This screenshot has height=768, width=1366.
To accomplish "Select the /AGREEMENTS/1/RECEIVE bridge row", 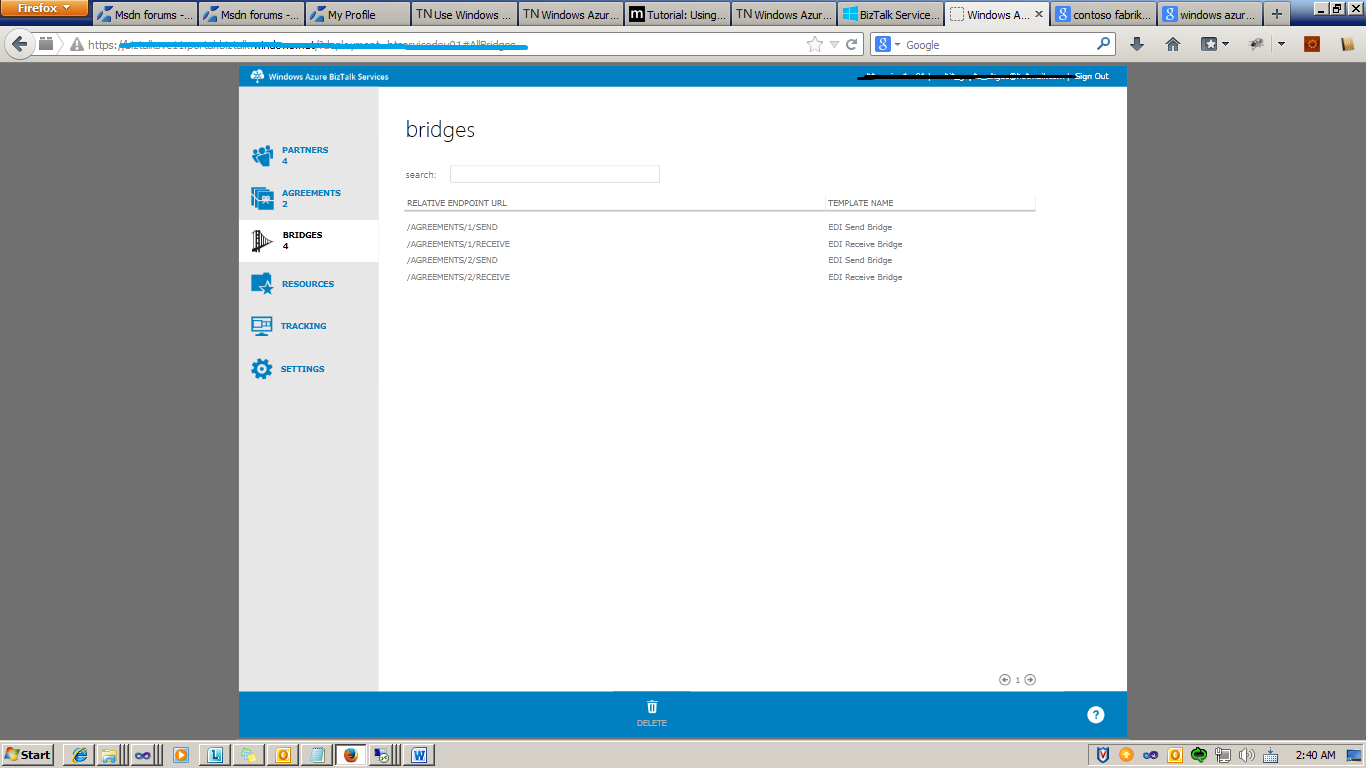I will [720, 244].
